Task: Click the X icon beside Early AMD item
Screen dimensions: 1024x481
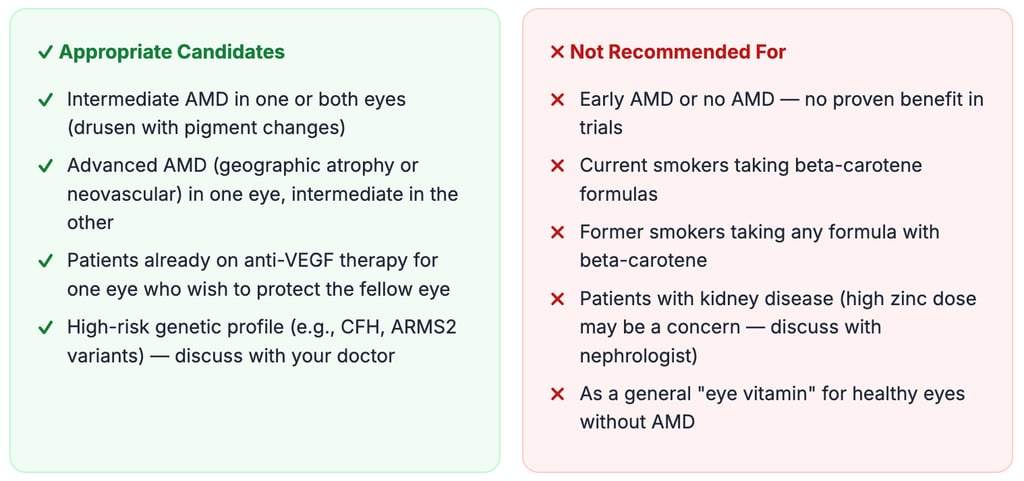Action: point(558,100)
